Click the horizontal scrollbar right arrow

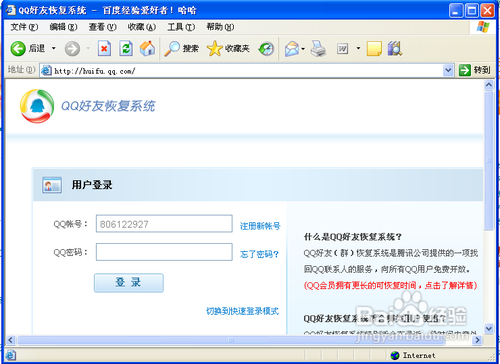click(477, 340)
